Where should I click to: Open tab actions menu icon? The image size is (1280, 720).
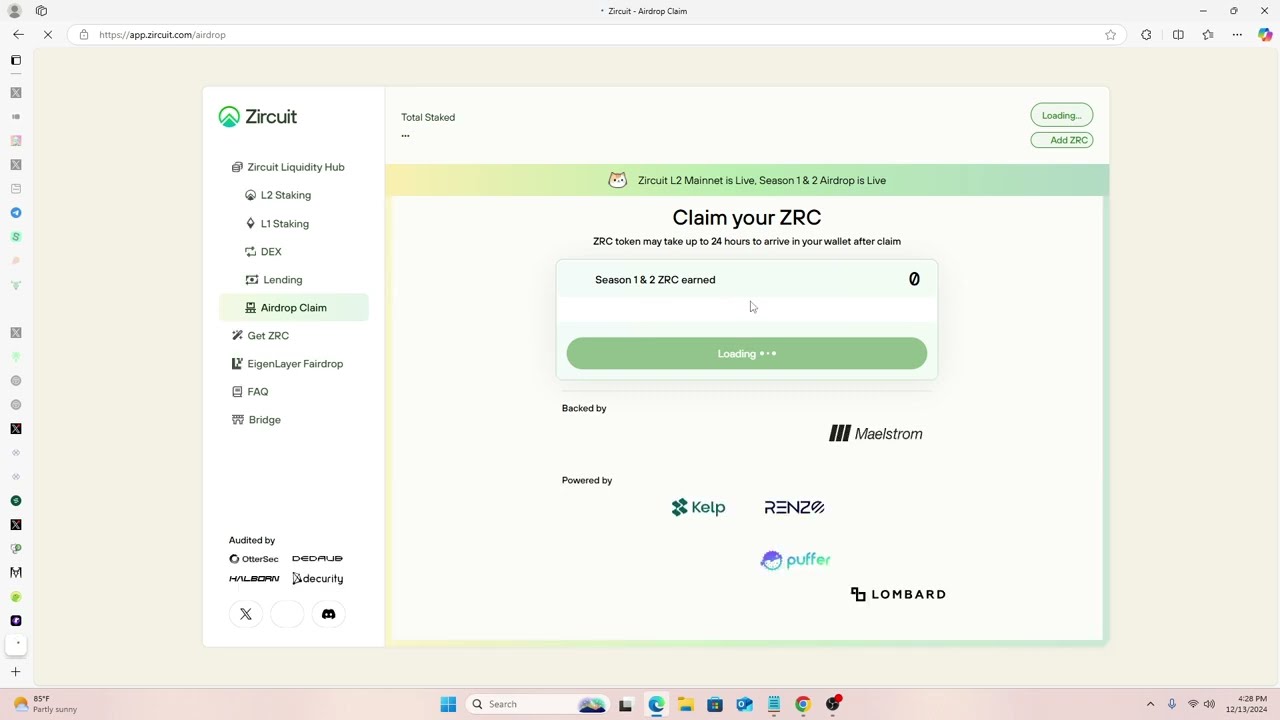41,10
